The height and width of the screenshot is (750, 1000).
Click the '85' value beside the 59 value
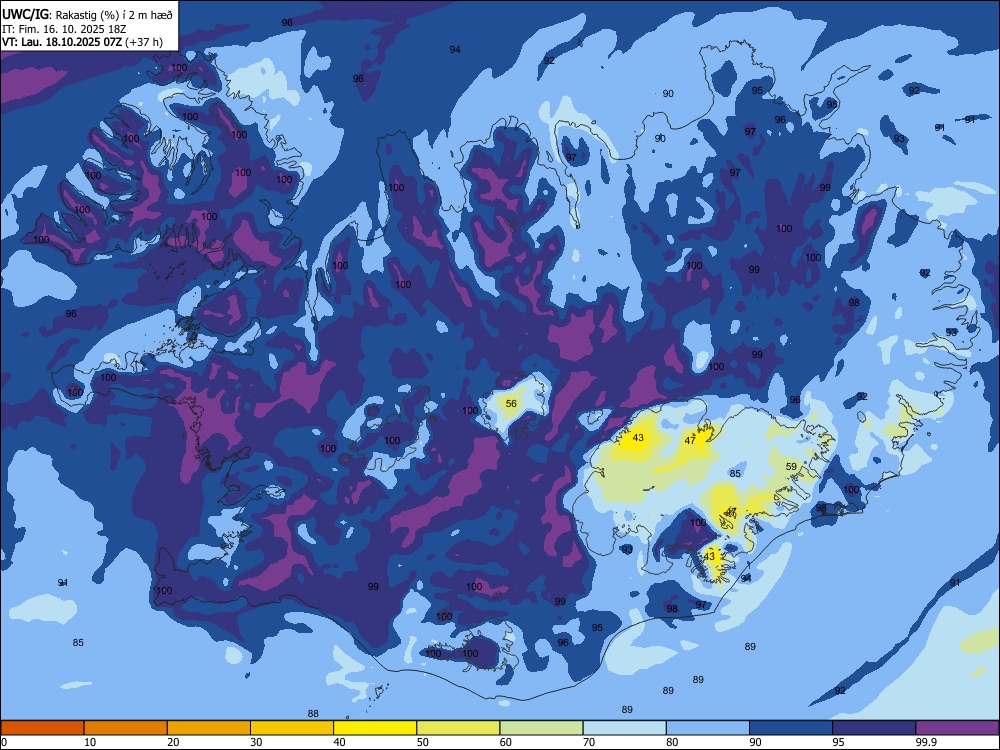pos(735,473)
